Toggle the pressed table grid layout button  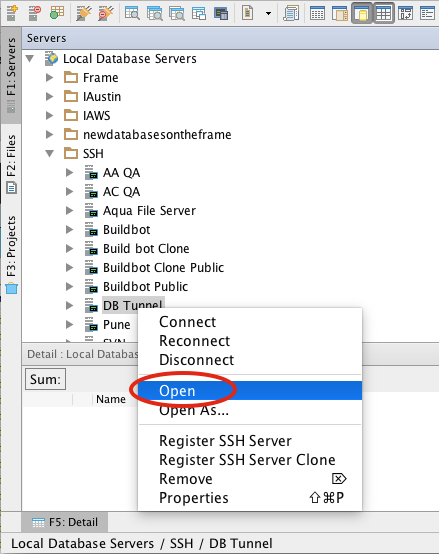pos(384,13)
